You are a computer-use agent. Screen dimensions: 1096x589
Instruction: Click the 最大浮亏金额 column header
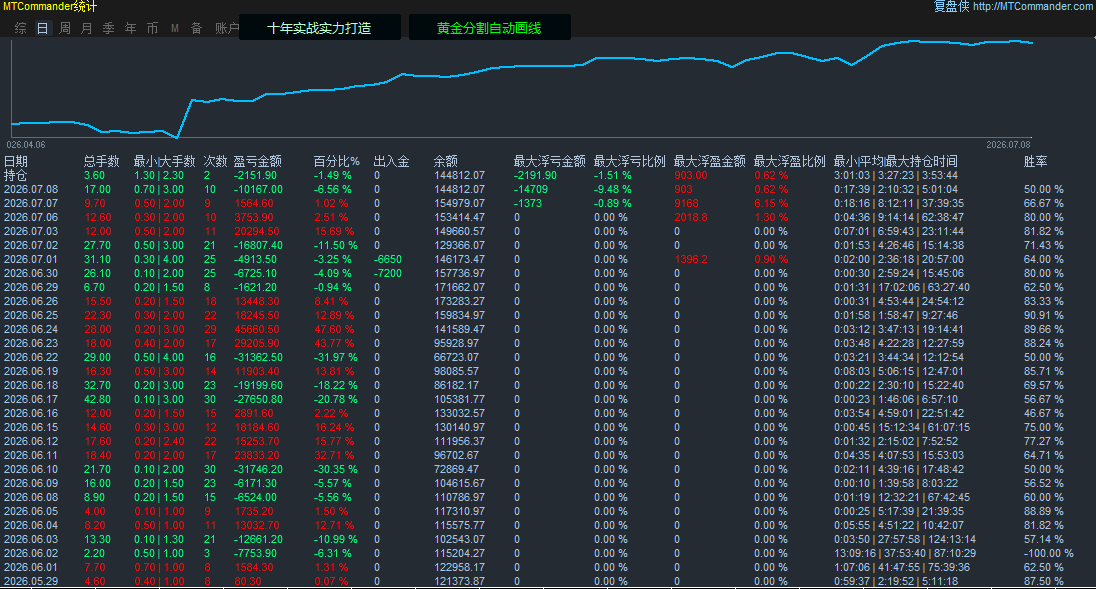point(549,161)
